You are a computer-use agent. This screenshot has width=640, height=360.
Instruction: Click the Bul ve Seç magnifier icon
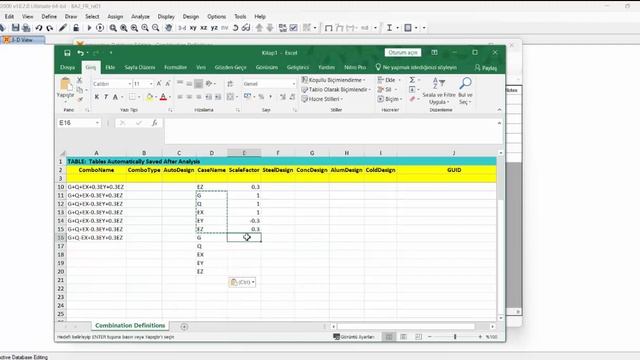465,83
